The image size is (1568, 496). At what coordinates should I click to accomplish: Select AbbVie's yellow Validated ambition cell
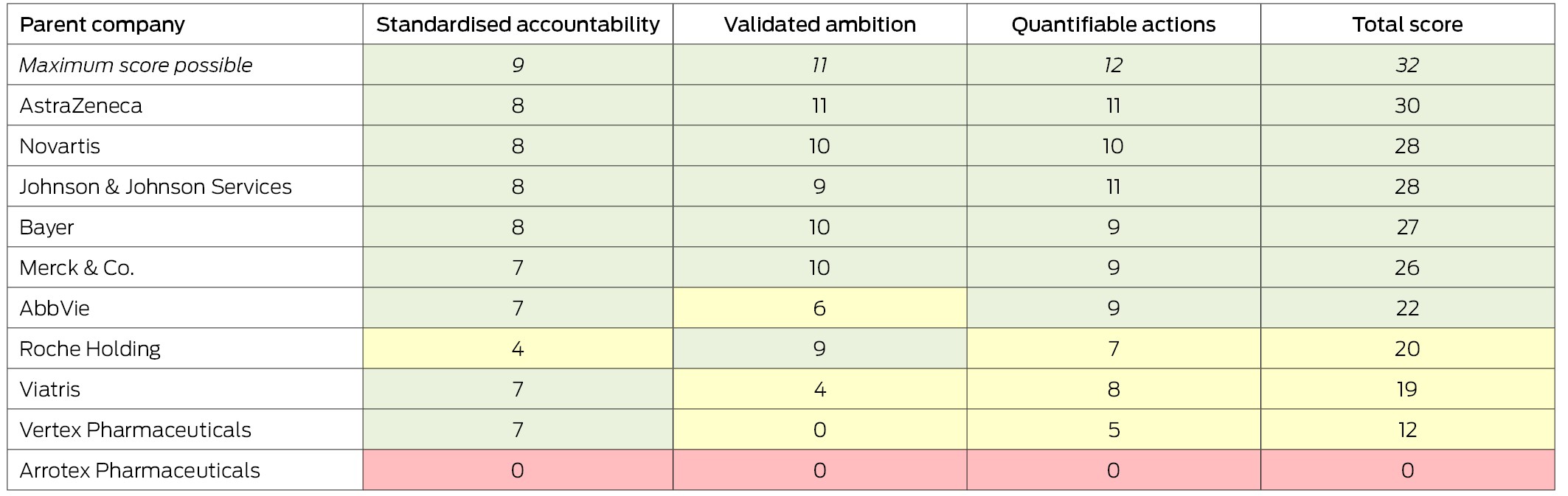click(819, 308)
